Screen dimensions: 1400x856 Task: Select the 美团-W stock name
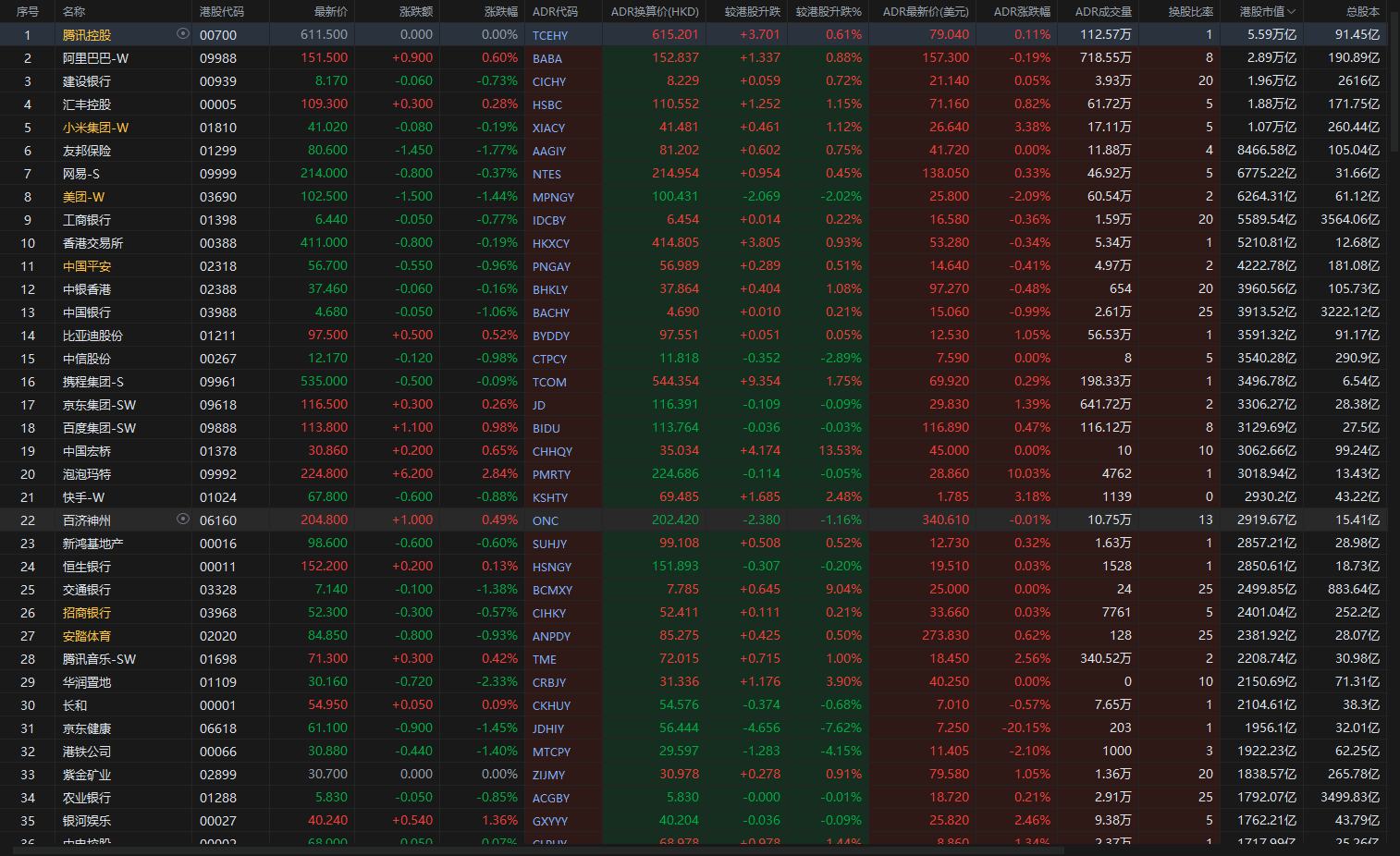pos(83,197)
